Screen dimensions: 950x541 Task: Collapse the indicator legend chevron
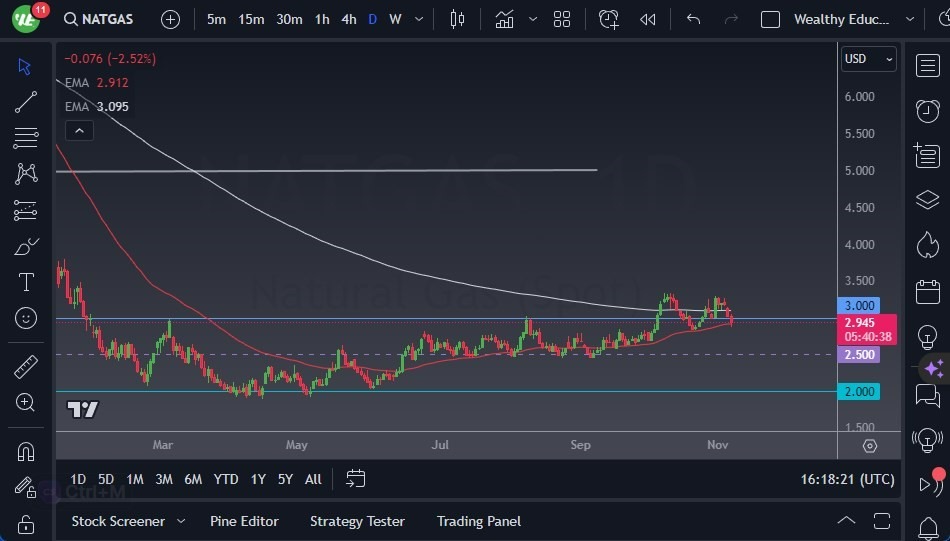click(78, 130)
